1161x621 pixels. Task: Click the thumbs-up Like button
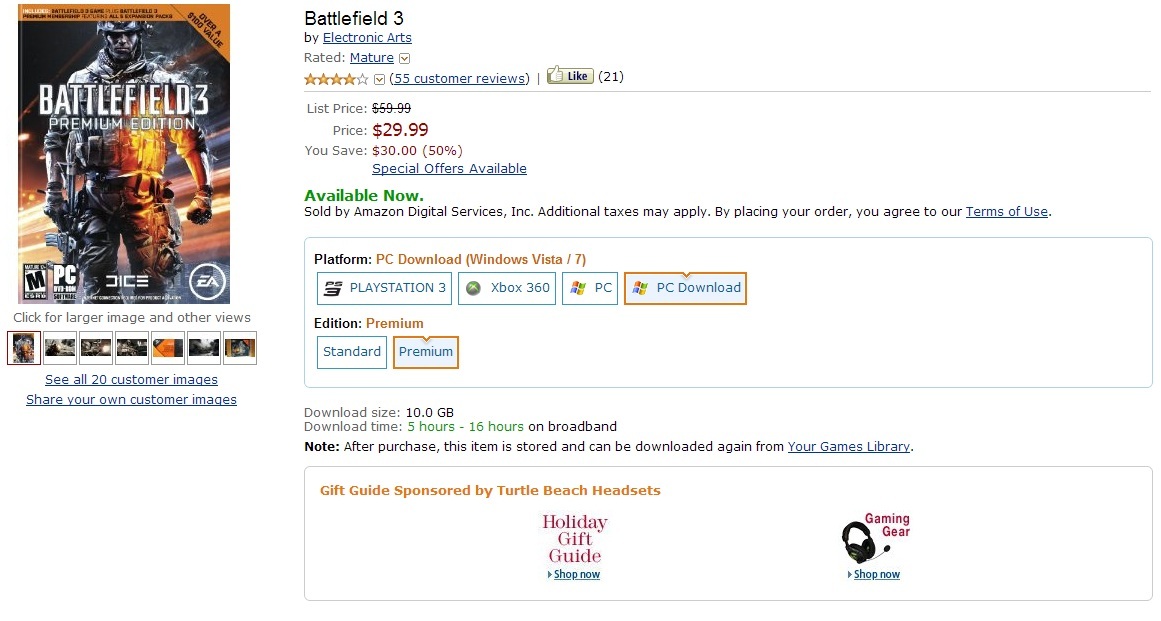pos(570,76)
